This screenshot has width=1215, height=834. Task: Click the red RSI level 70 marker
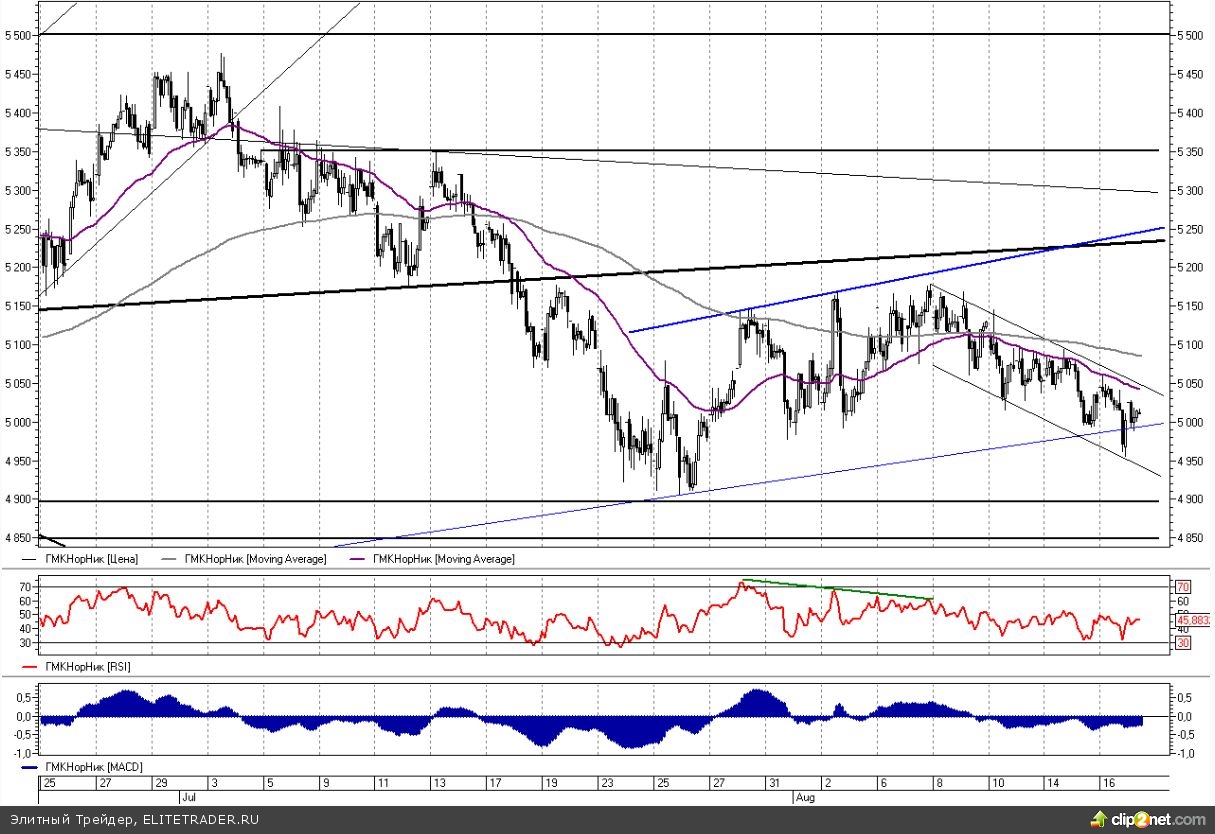1182,586
